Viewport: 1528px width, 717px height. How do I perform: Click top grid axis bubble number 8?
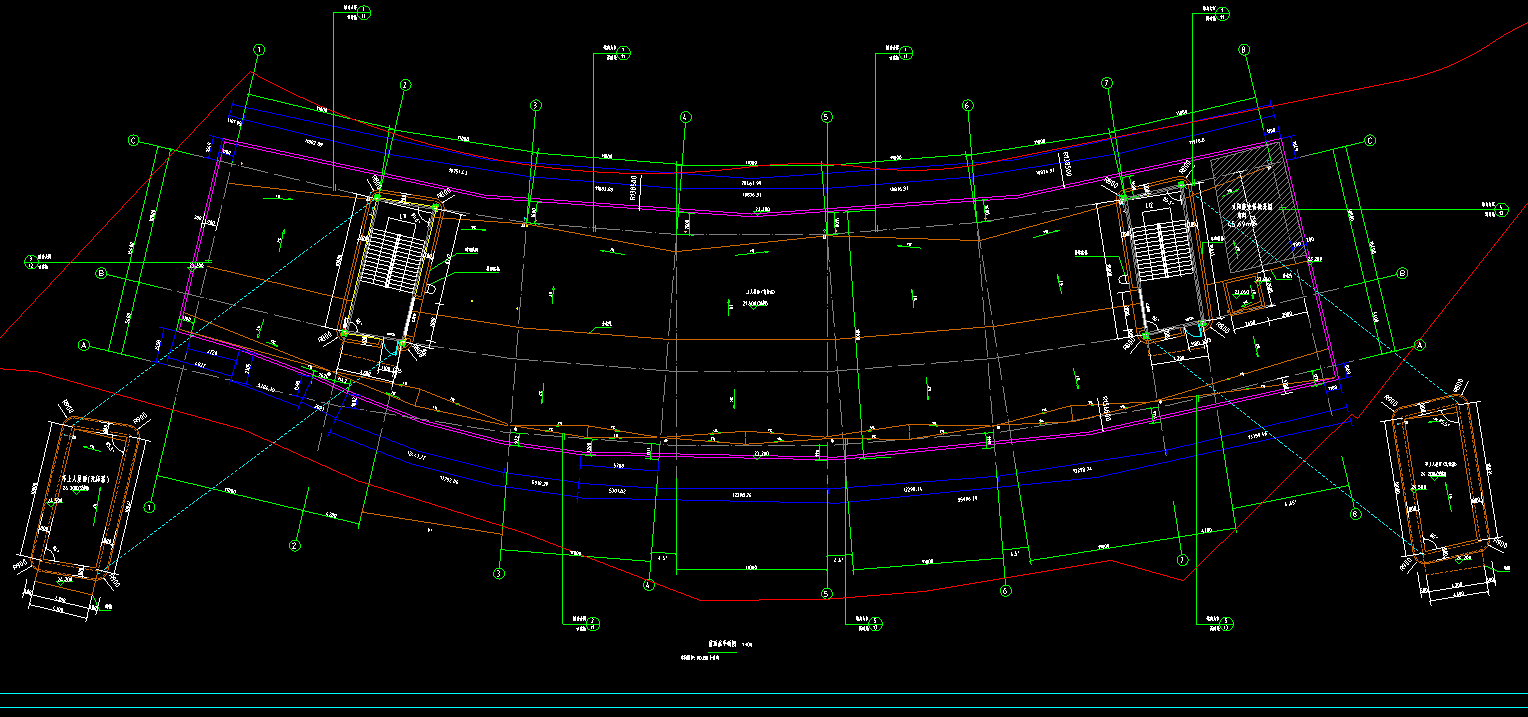[1245, 49]
